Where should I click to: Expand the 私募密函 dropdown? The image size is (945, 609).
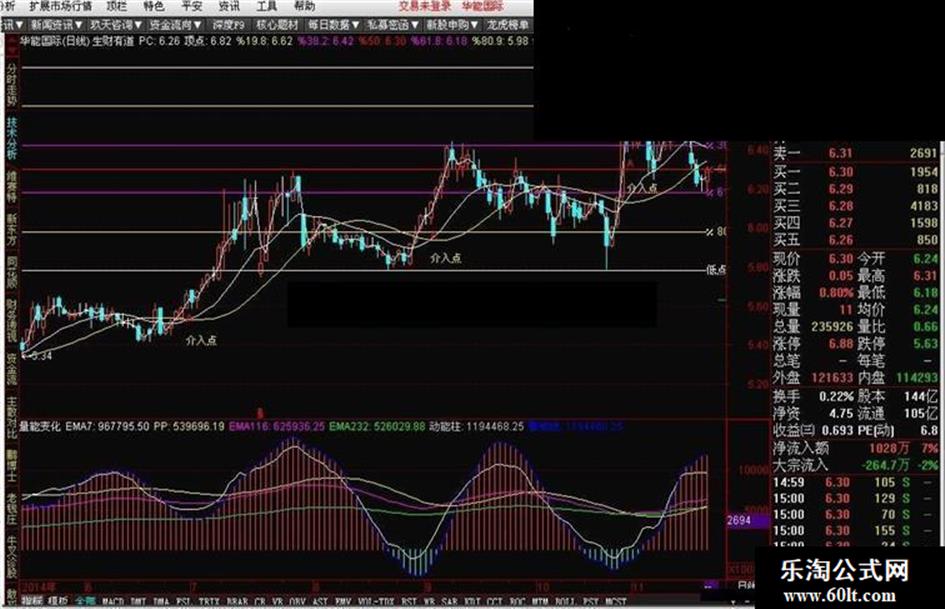(392, 25)
